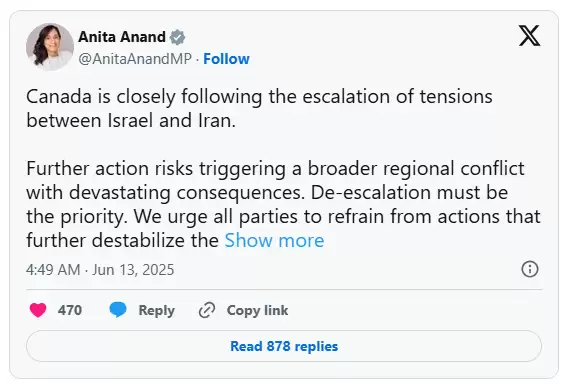
Task: Click the Reply text label
Action: pos(157,310)
